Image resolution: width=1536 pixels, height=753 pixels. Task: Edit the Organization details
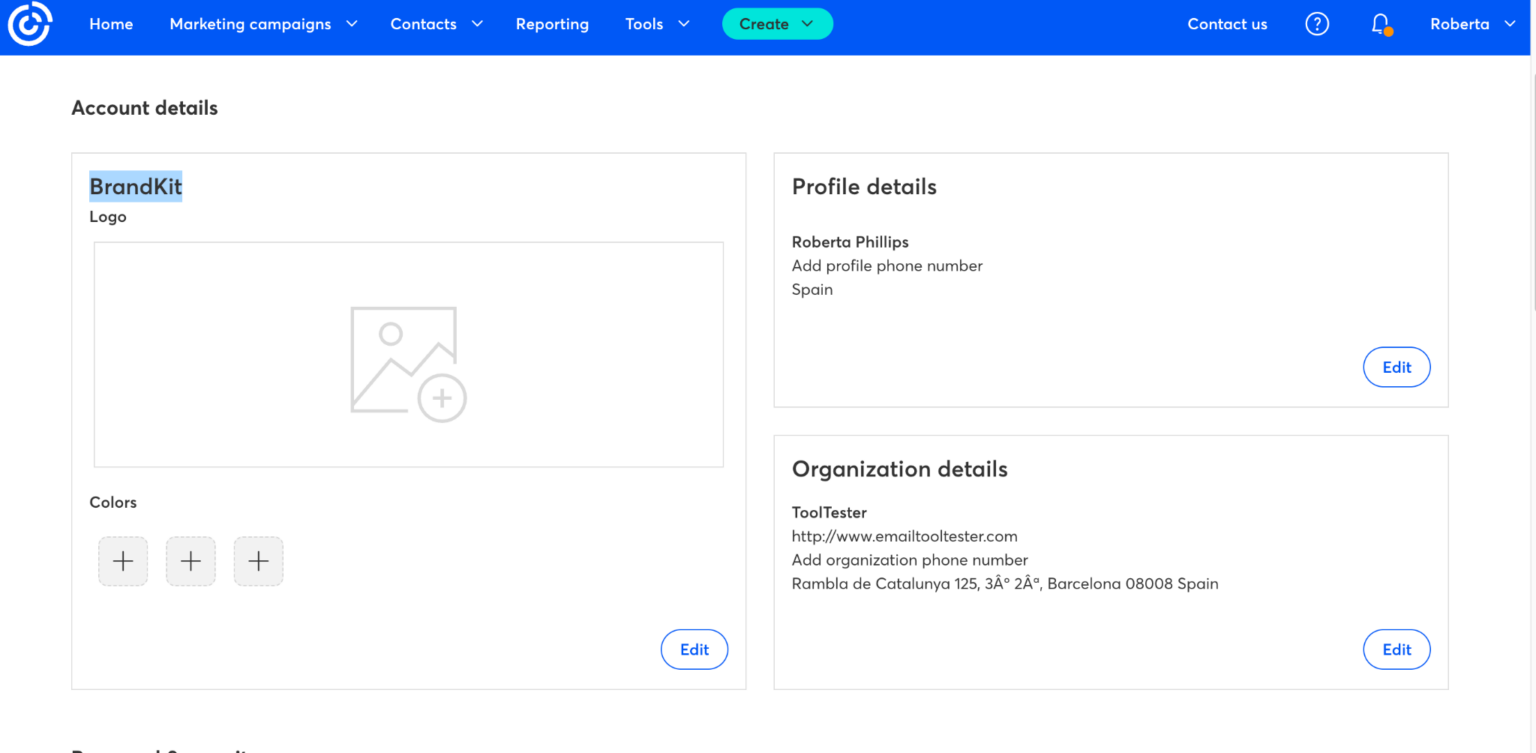1396,649
